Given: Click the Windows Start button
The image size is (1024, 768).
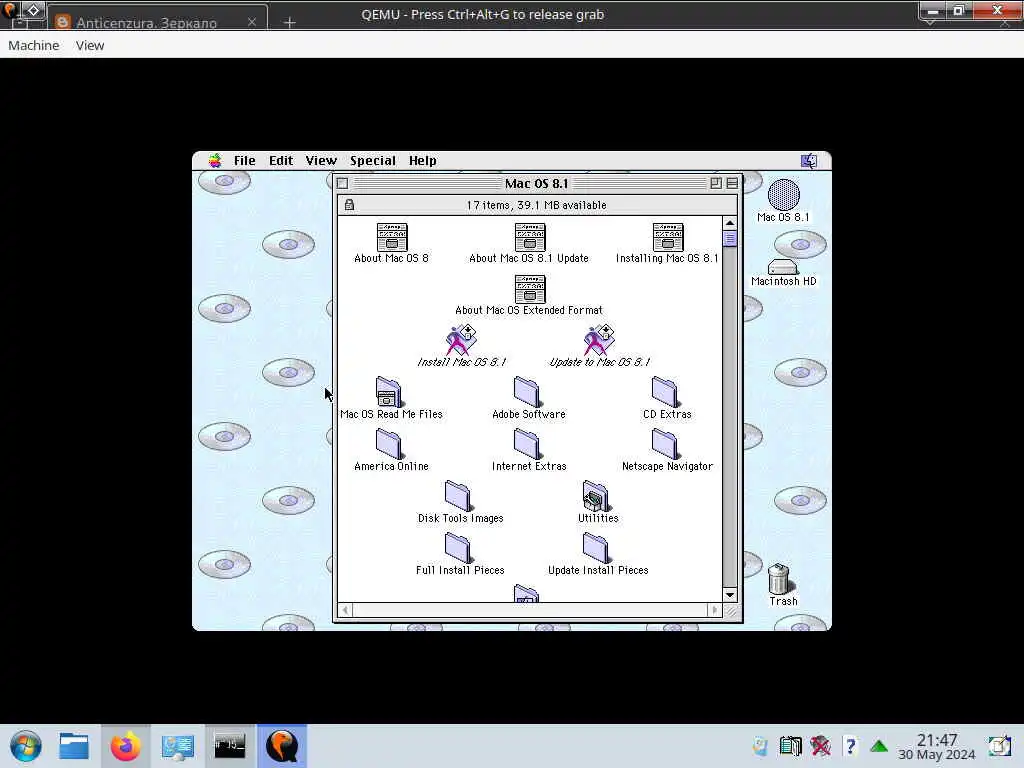Looking at the screenshot, I should click(x=26, y=746).
